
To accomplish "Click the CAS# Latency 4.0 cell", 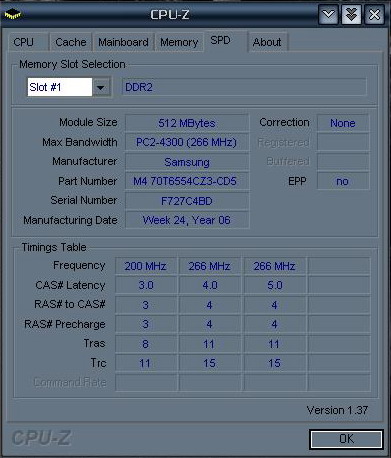I will click(x=210, y=285).
